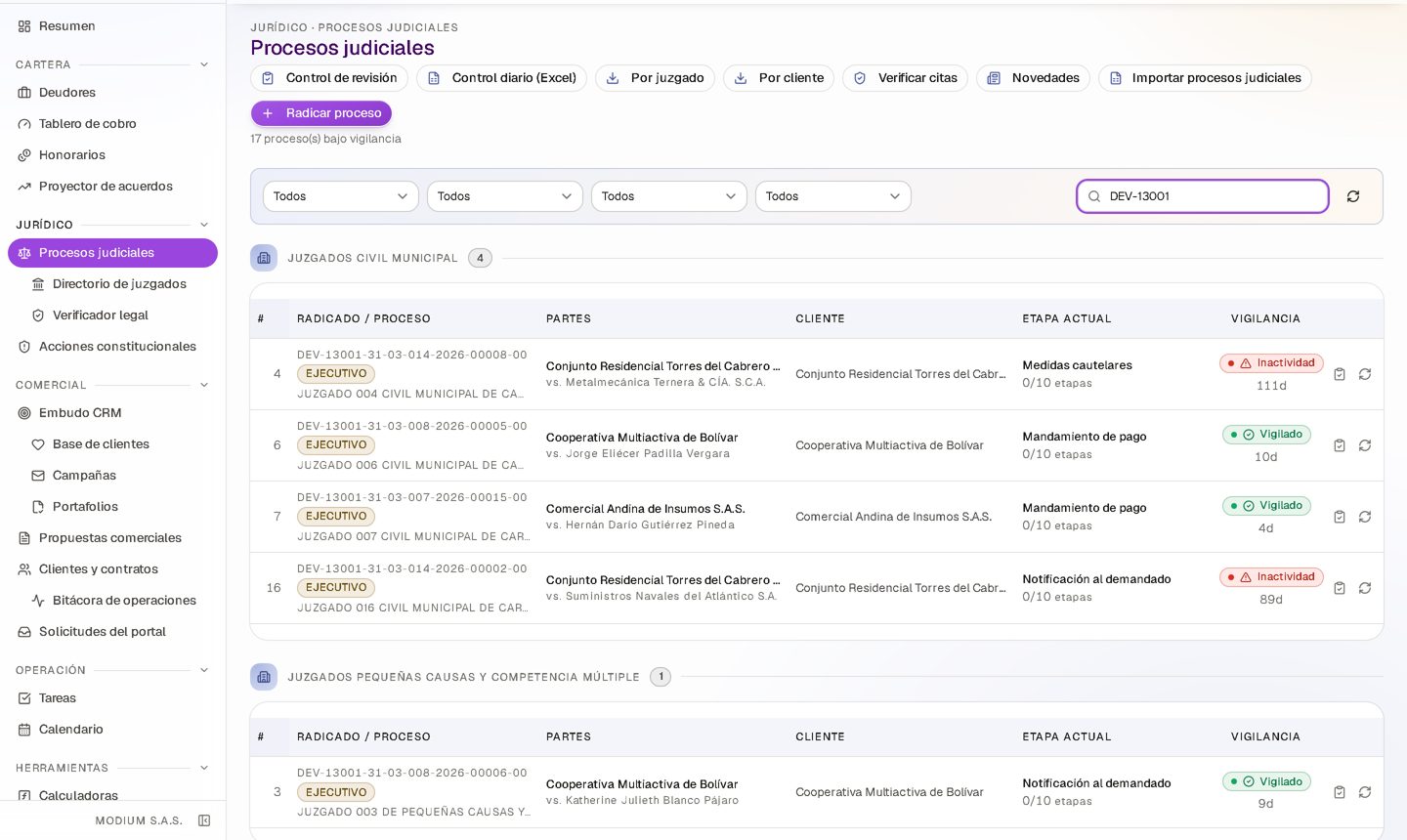
Task: Click Control diario (Excel) button
Action: [x=501, y=78]
